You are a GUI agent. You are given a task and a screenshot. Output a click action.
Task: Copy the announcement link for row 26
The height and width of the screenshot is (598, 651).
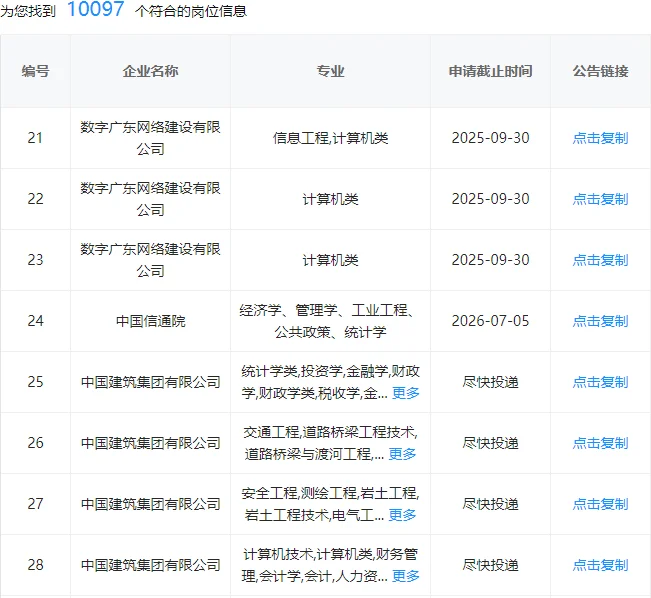click(x=600, y=443)
